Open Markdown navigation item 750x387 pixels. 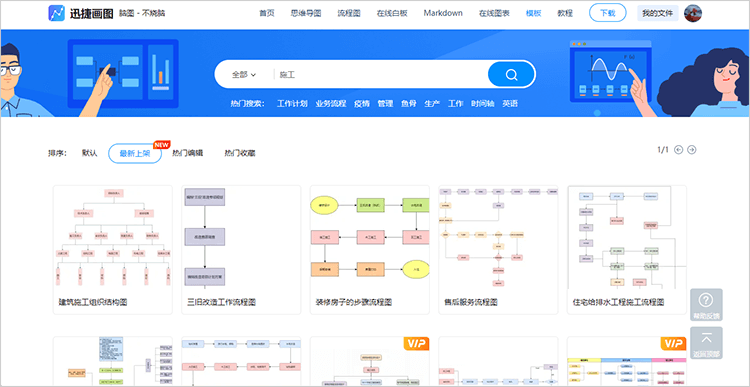click(x=443, y=13)
